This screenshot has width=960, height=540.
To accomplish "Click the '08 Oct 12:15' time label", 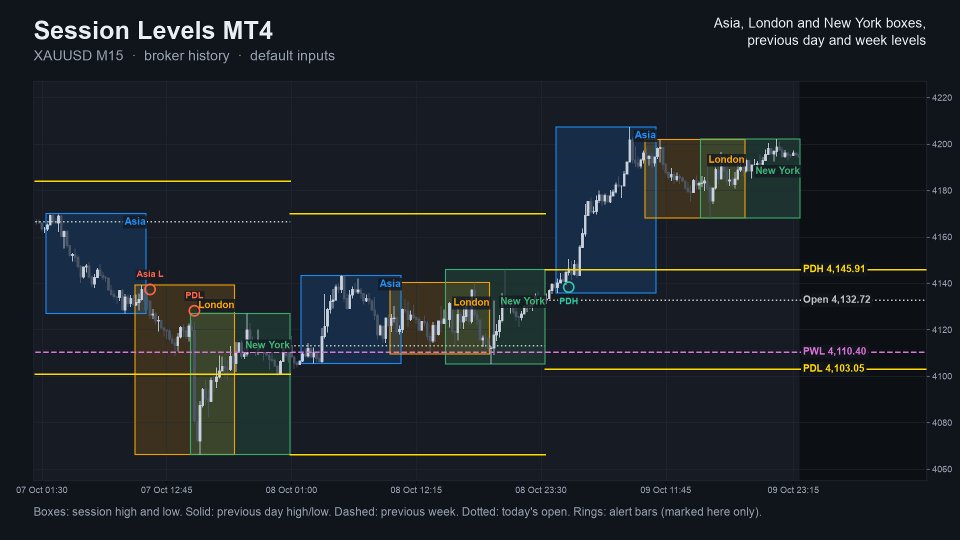I will click(416, 490).
